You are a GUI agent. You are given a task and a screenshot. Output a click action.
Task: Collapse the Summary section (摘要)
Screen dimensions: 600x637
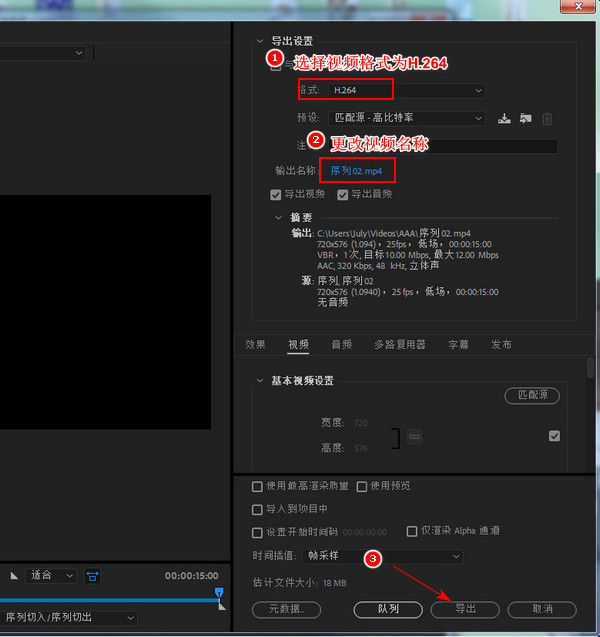[x=278, y=218]
